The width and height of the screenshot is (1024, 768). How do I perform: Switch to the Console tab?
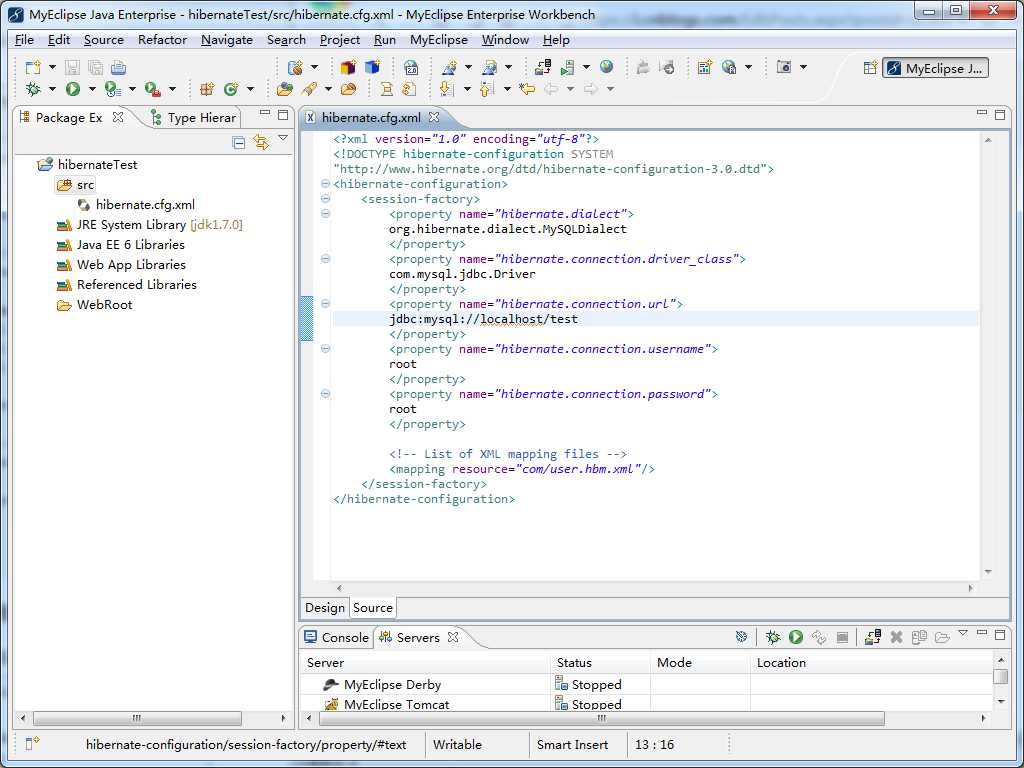(337, 637)
